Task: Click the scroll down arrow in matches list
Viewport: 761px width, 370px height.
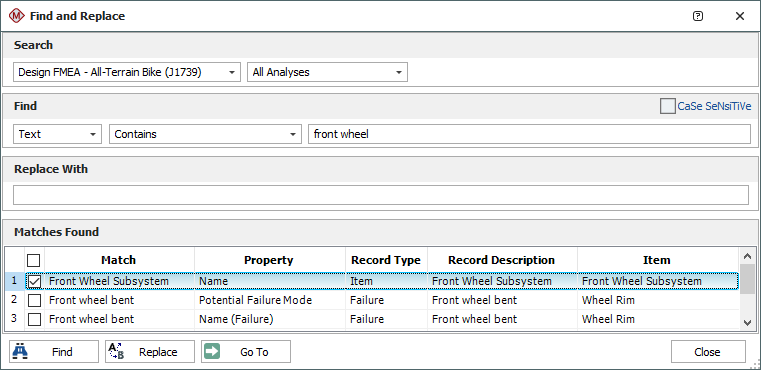Action: click(x=747, y=322)
